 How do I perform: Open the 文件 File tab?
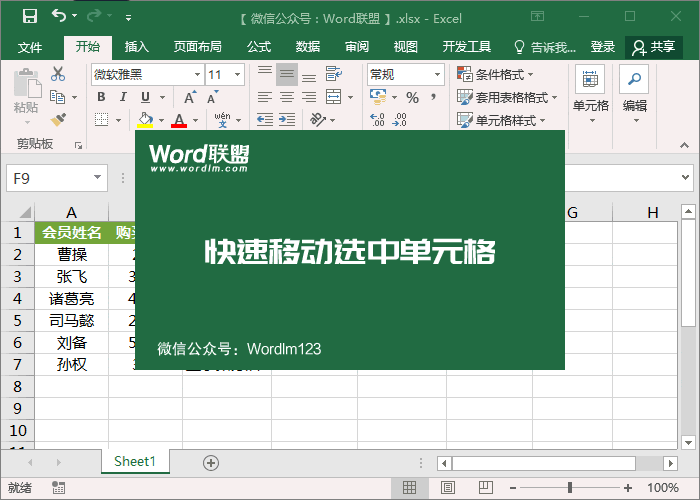click(x=30, y=47)
